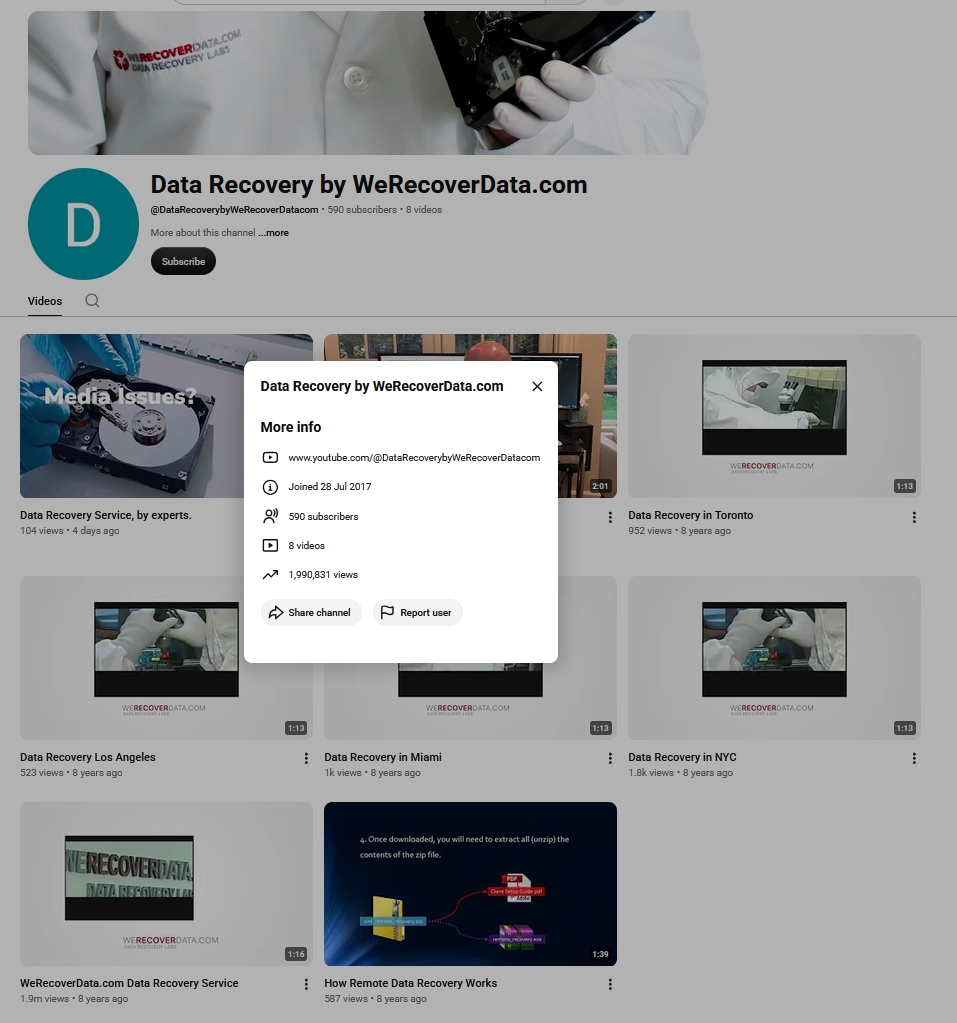
Task: Click the subscribers icon in More info
Action: coord(270,516)
